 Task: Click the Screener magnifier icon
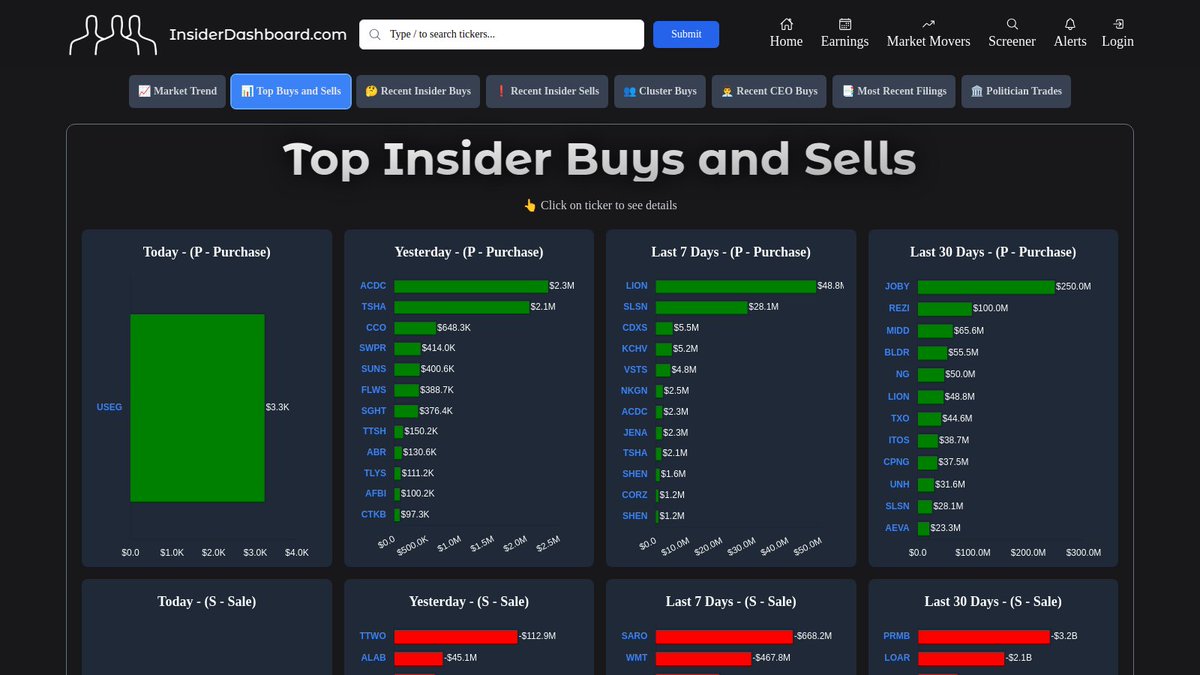[x=1012, y=24]
